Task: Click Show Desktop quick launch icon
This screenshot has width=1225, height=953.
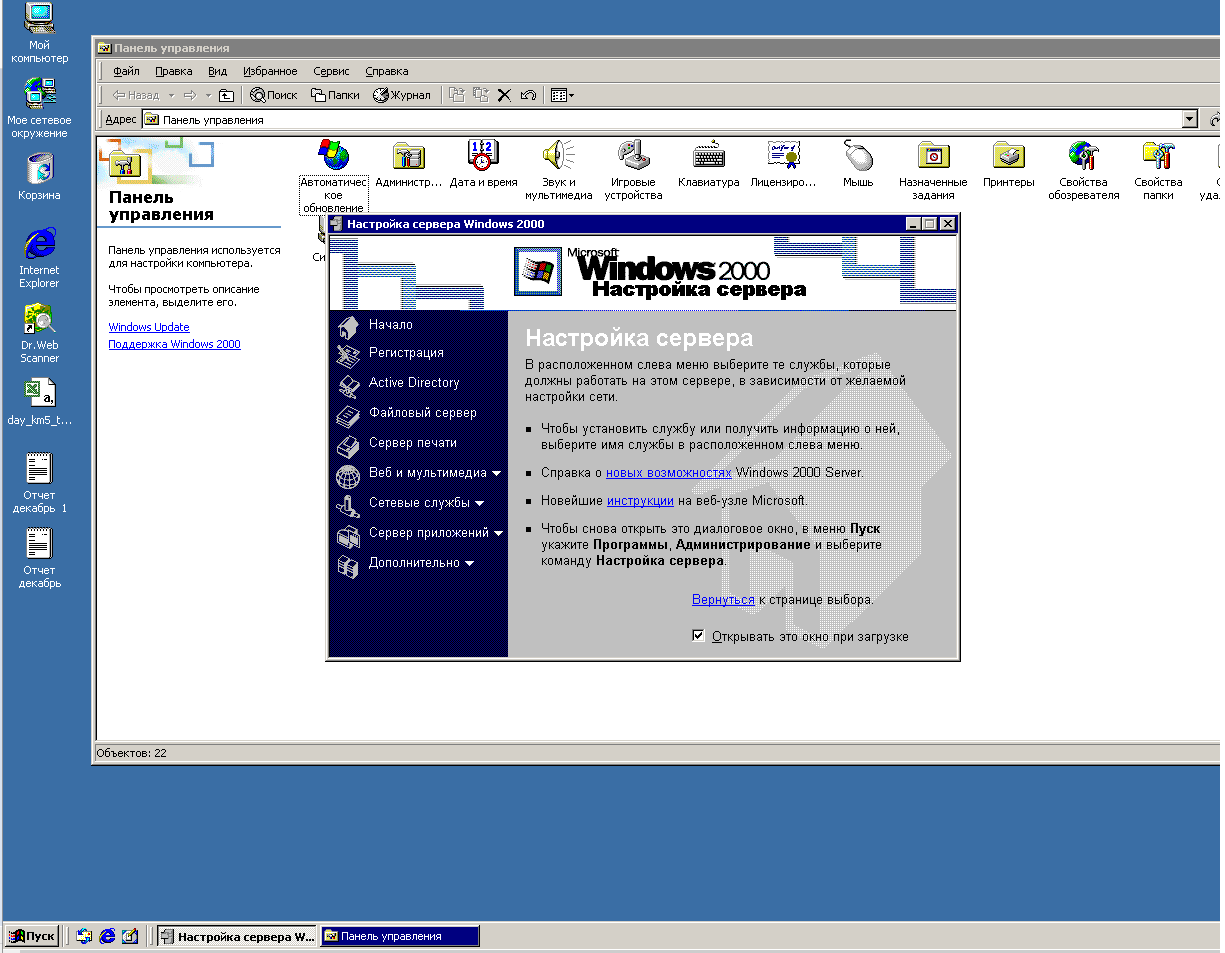Action: pos(130,936)
